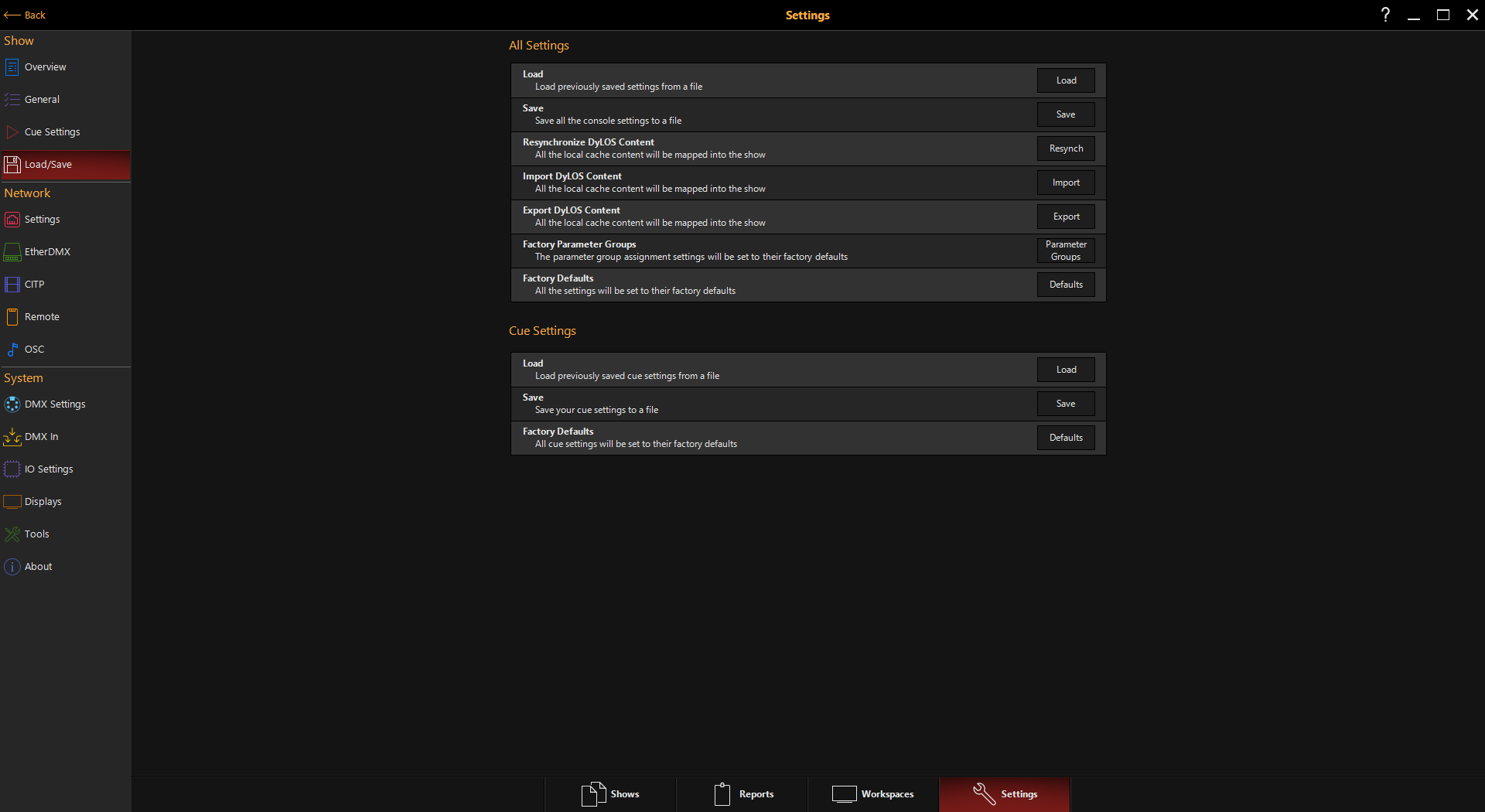Open the Tools icon in System
The image size is (1485, 812).
12,534
